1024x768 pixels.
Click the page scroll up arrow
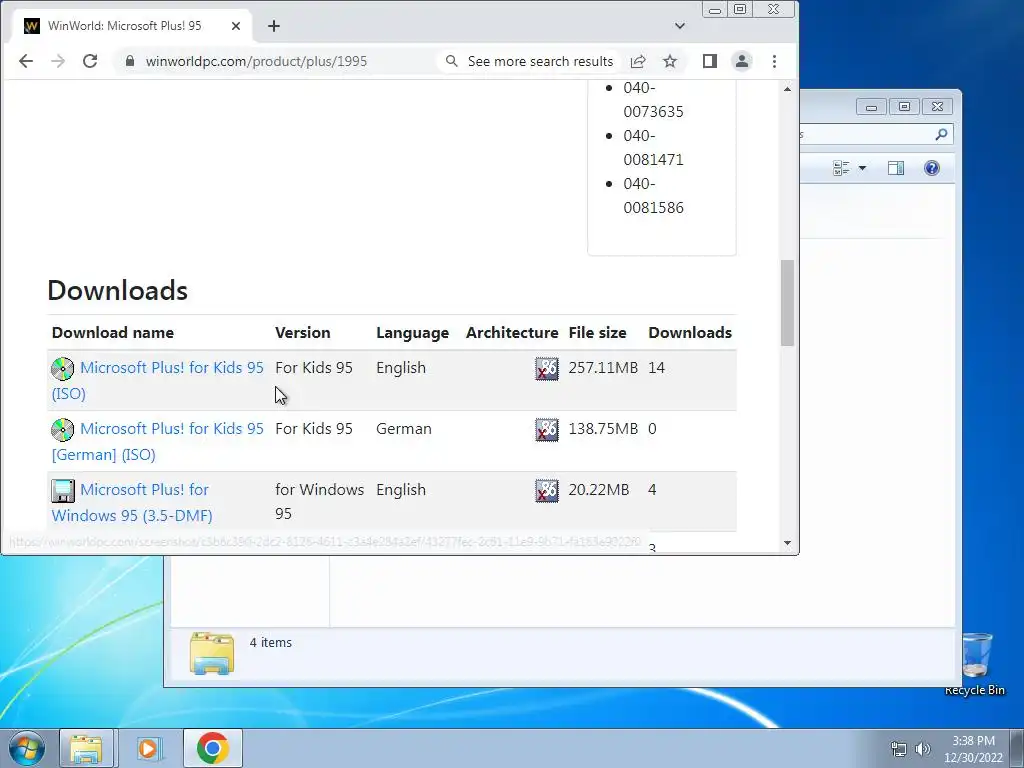point(788,89)
